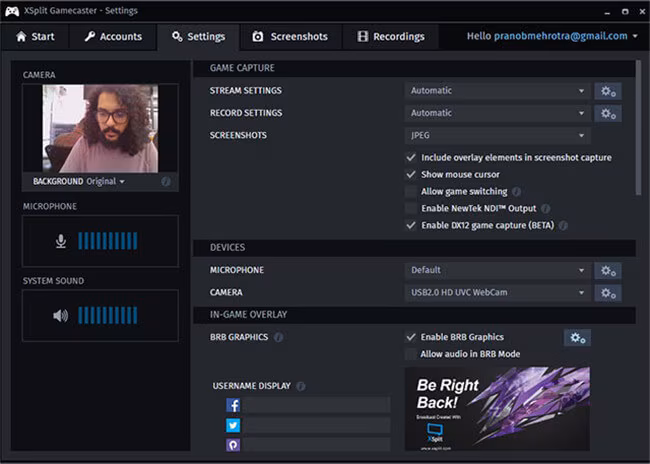Open Stream Settings Automatic dropdown
Screen dimensions: 650x464
[497, 91]
